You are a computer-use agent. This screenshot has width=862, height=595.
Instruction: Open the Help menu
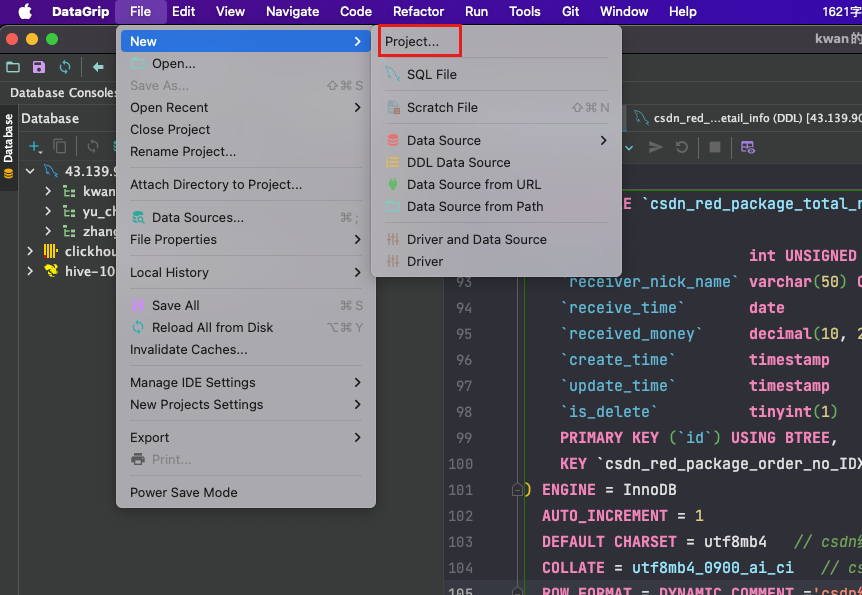[x=682, y=11]
